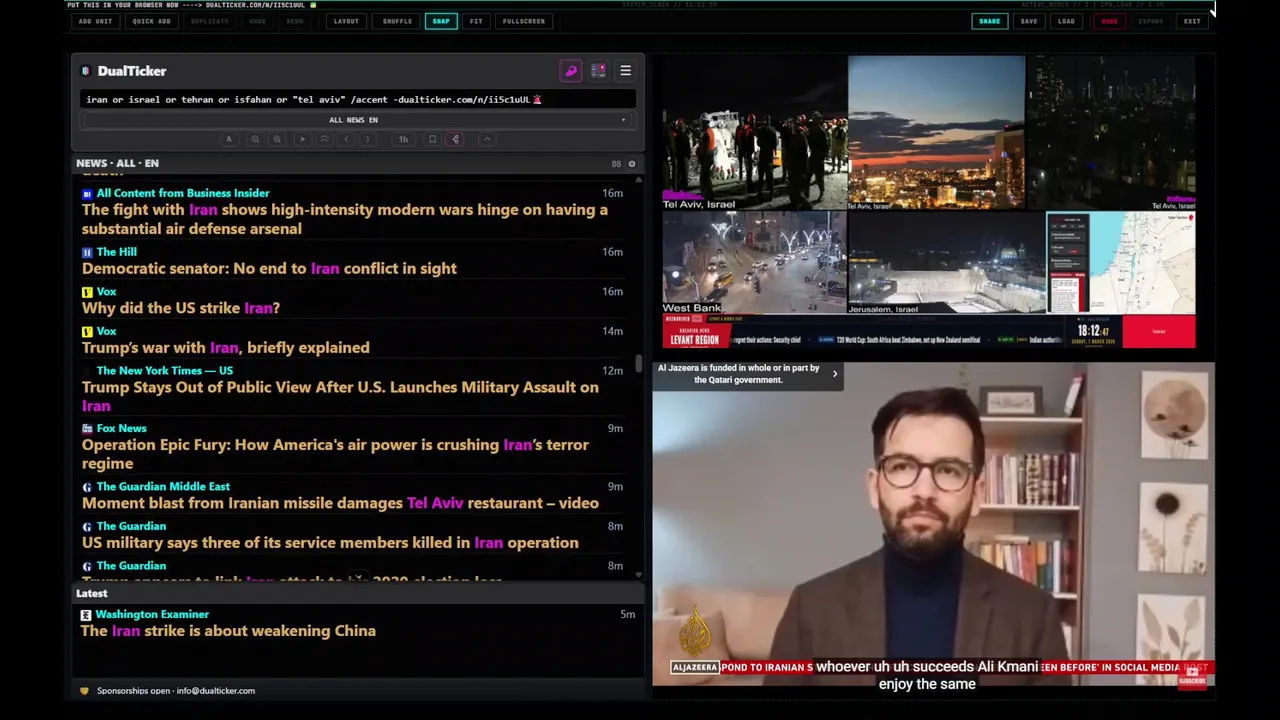Click the QUICK ADD button
This screenshot has height=720, width=1280.
[151, 21]
